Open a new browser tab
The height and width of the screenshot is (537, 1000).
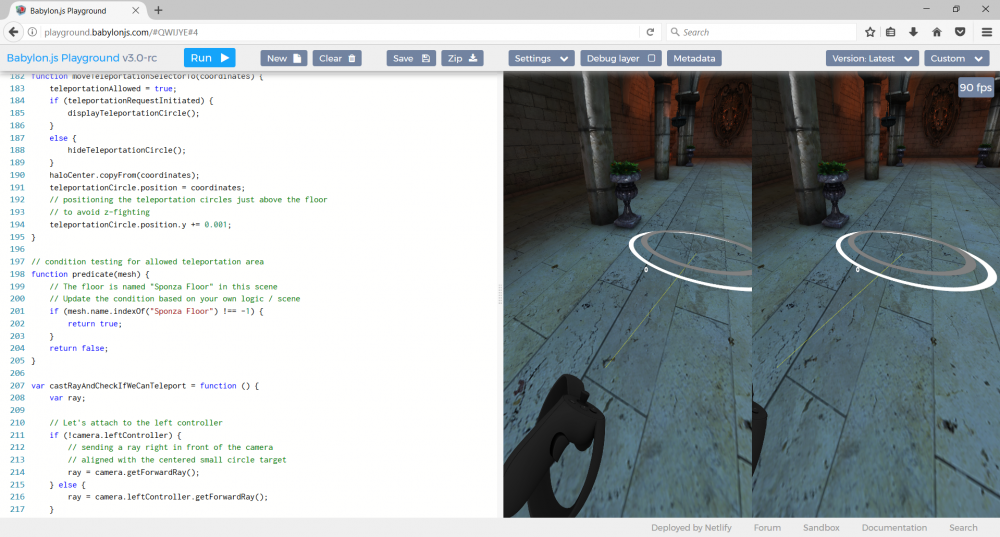(x=158, y=10)
